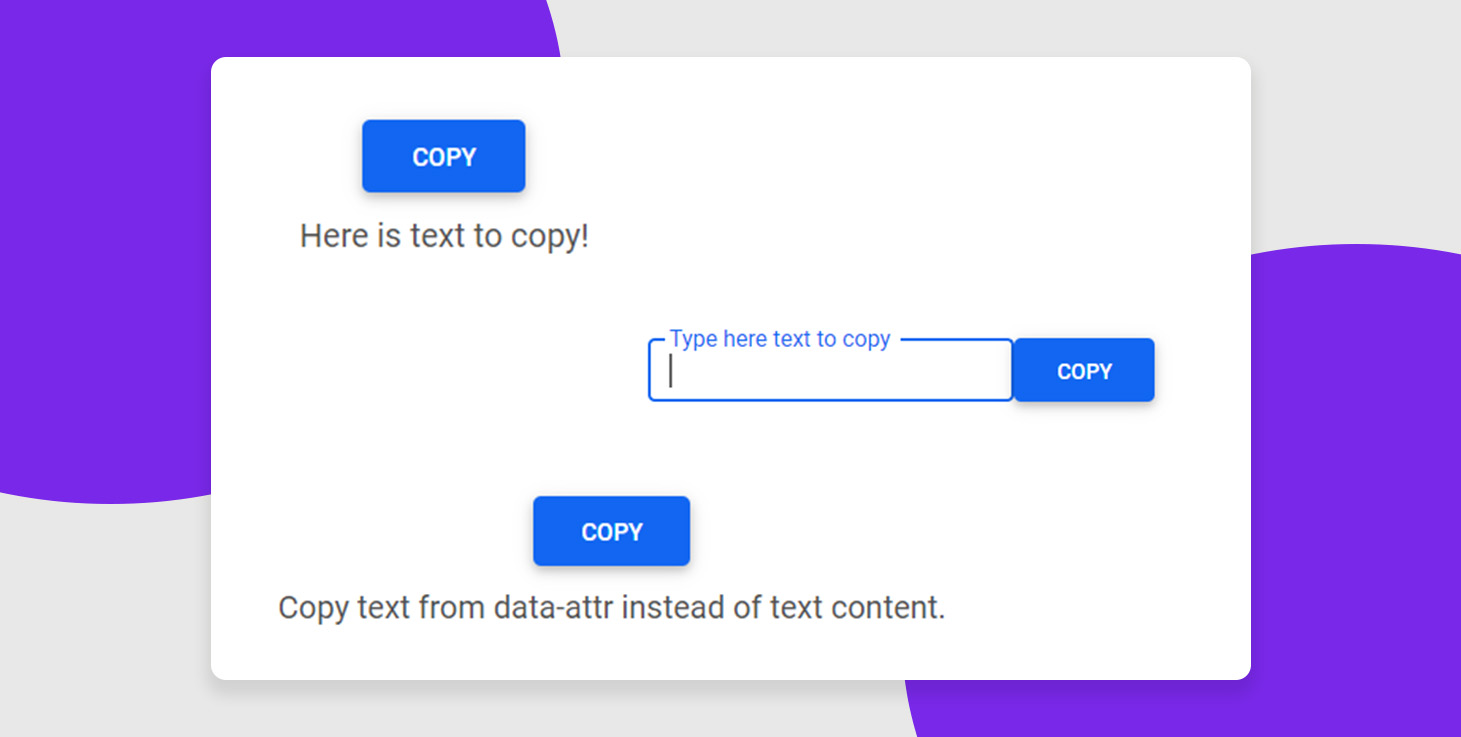Click the word "Here" starting the first sentence
The height and width of the screenshot is (737, 1461).
[x=334, y=237]
